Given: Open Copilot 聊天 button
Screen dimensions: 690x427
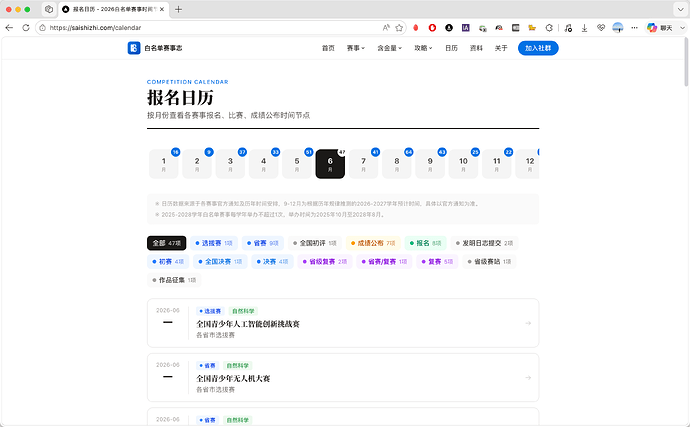Looking at the screenshot, I should [x=660, y=28].
